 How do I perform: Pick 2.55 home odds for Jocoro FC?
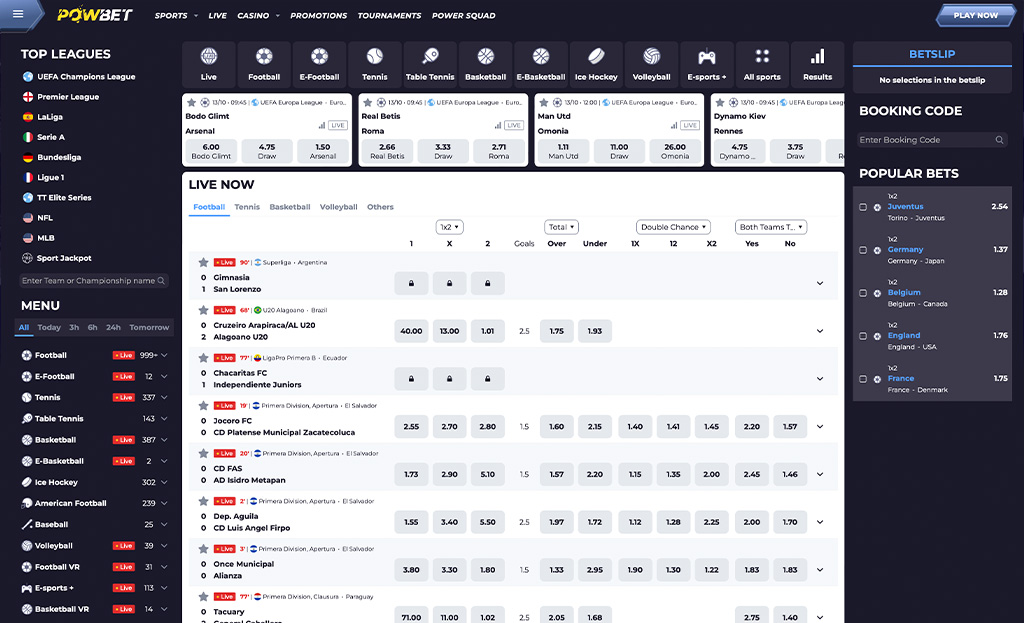[411, 427]
